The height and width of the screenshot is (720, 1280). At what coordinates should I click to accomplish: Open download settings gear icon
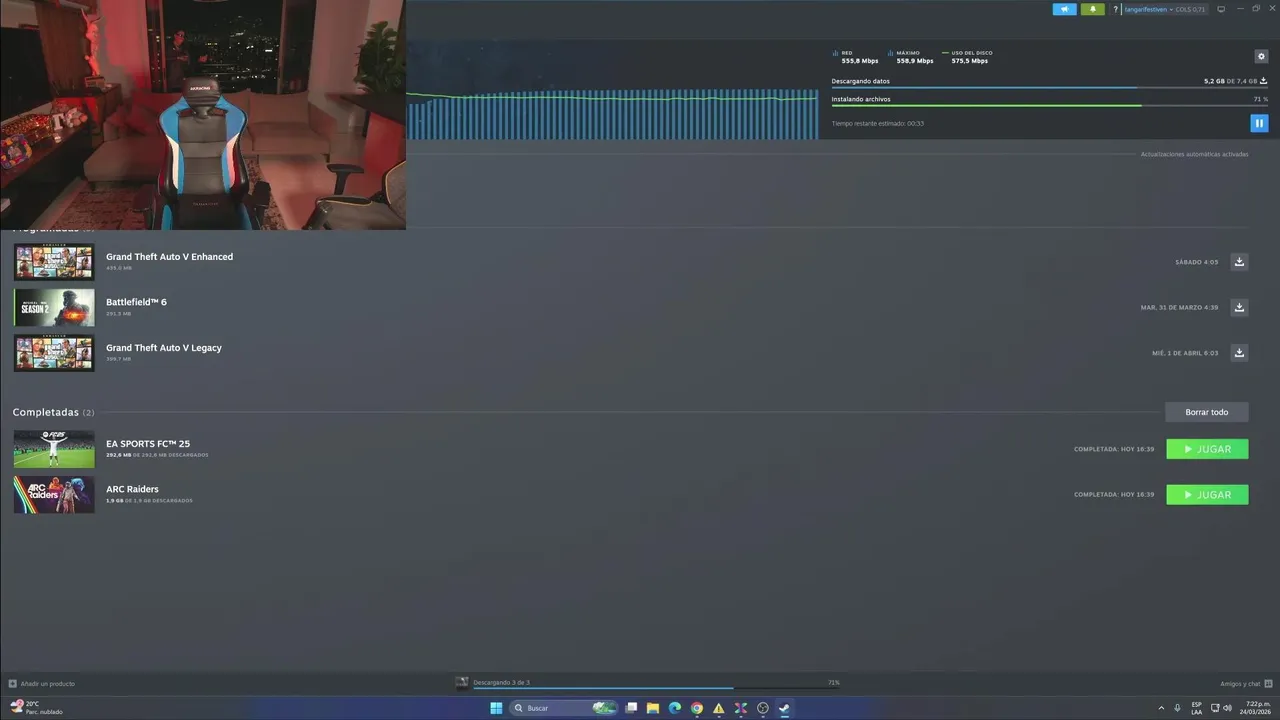tap(1261, 57)
